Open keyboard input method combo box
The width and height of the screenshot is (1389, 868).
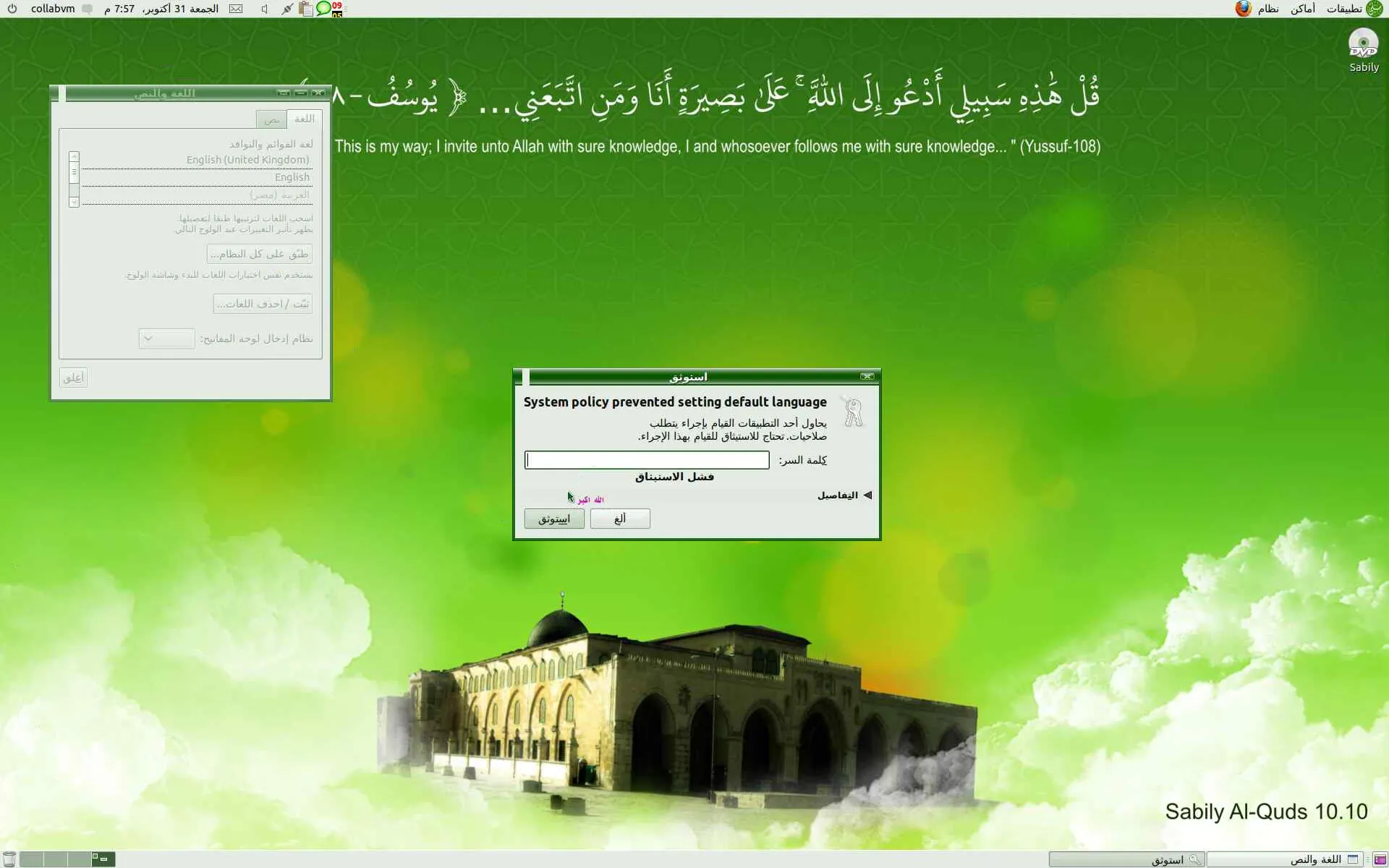[x=166, y=339]
